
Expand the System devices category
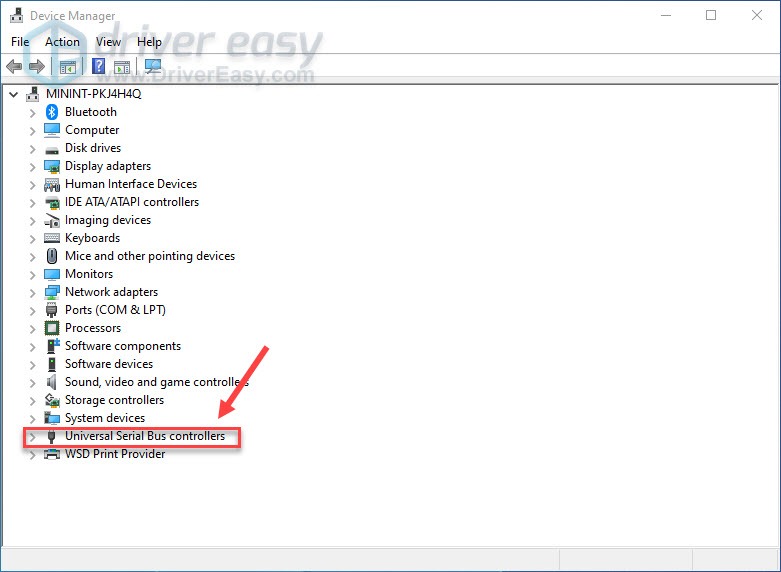tap(32, 419)
